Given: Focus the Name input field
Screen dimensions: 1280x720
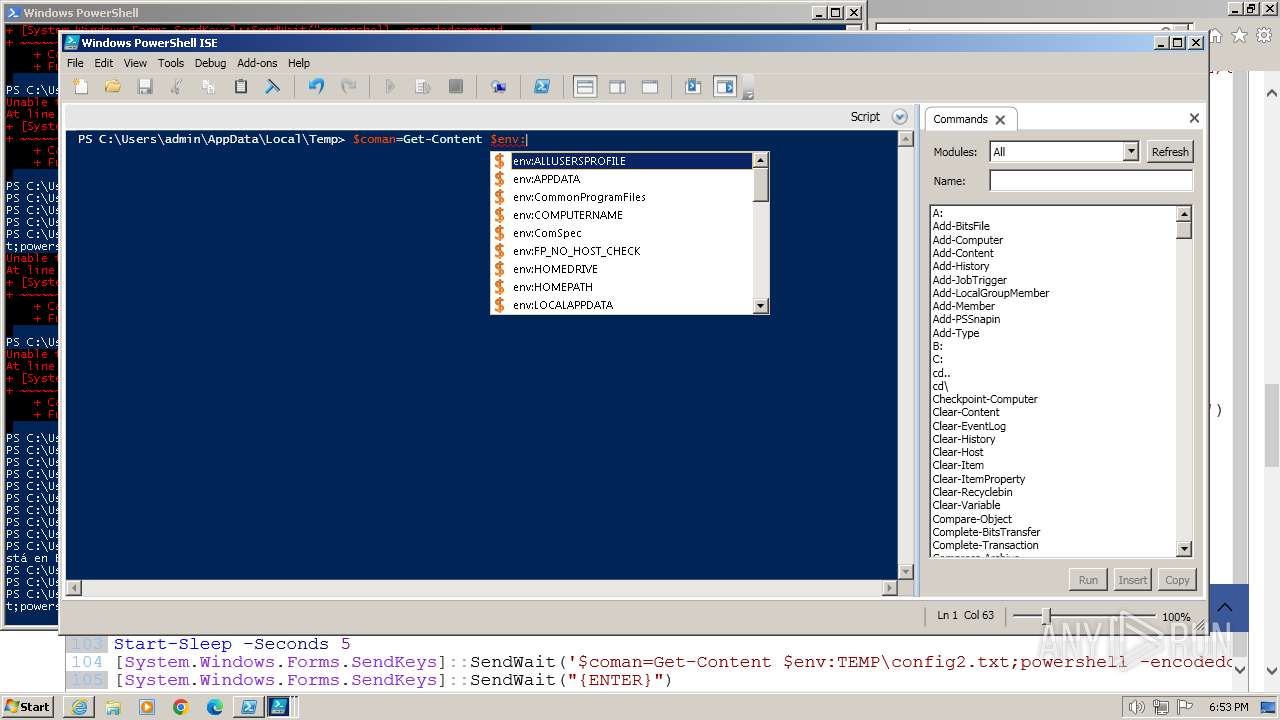Looking at the screenshot, I should (1091, 181).
